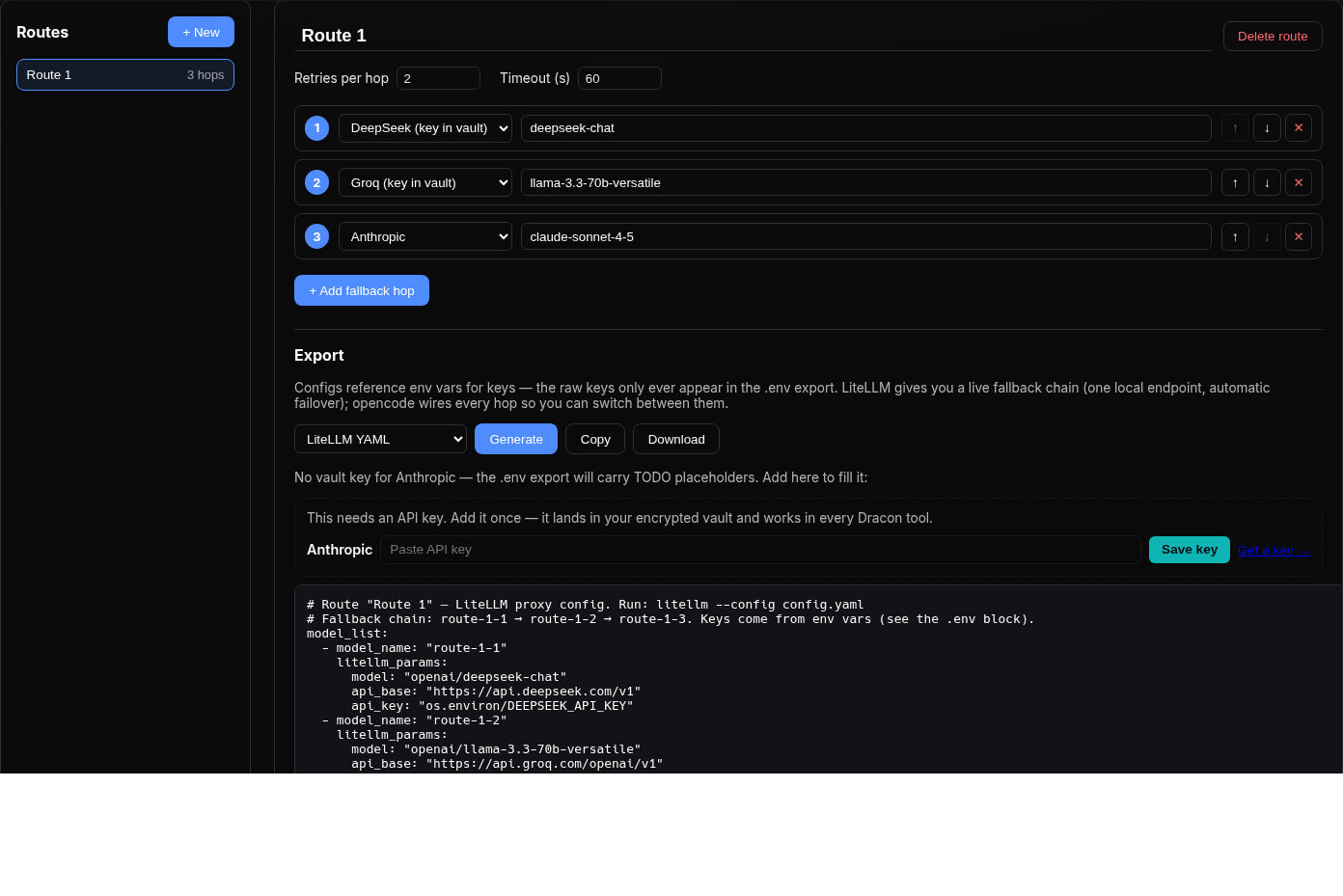1343x896 pixels.
Task: Click the Delete route button
Action: point(1273,36)
